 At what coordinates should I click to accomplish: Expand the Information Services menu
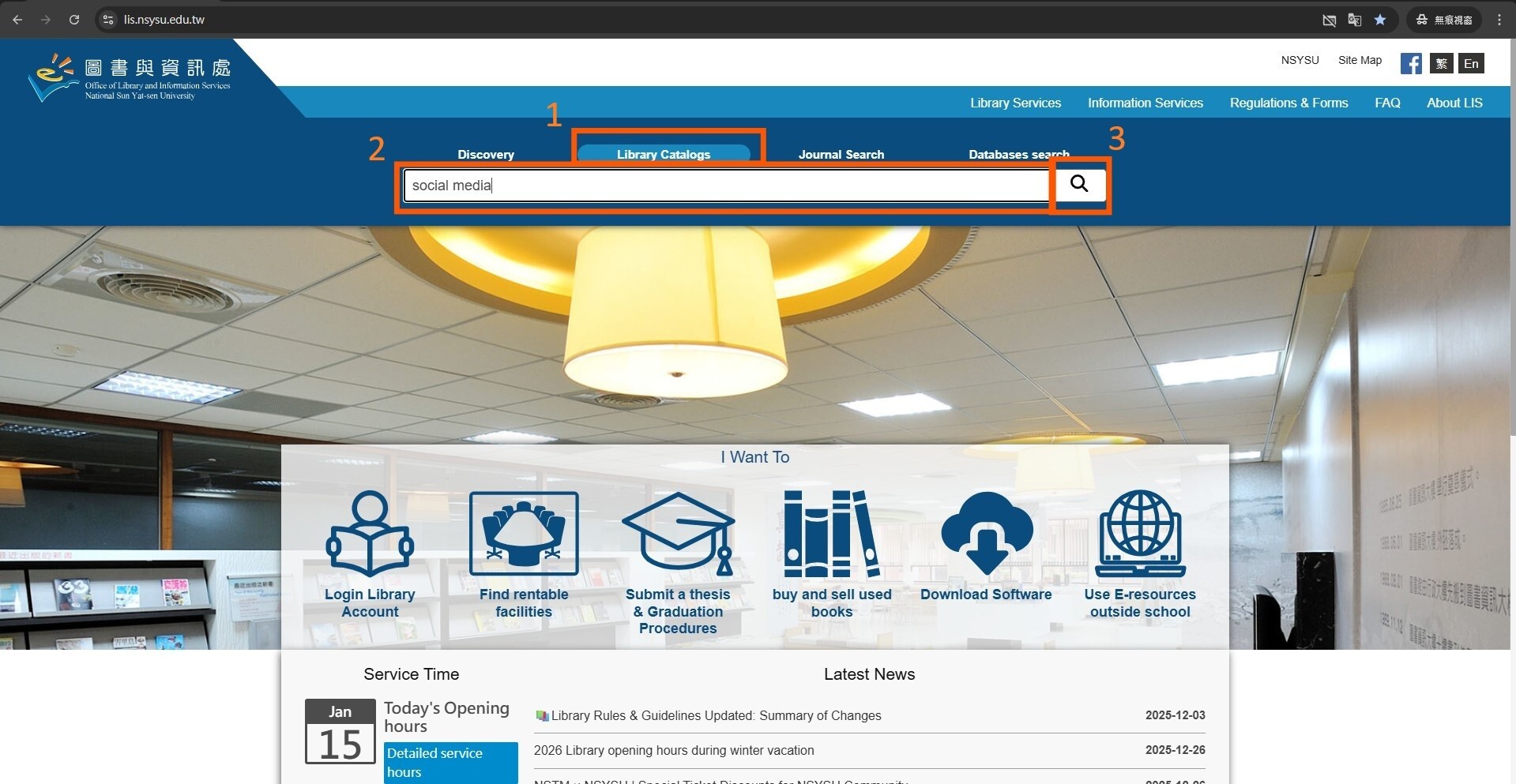click(x=1145, y=103)
